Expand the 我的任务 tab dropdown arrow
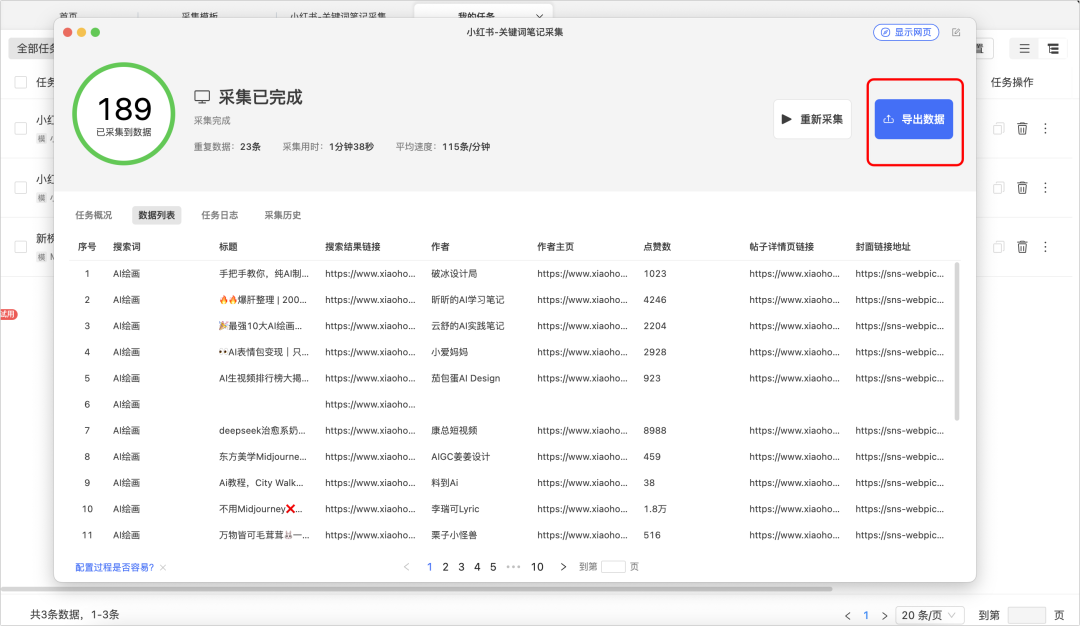 point(539,15)
